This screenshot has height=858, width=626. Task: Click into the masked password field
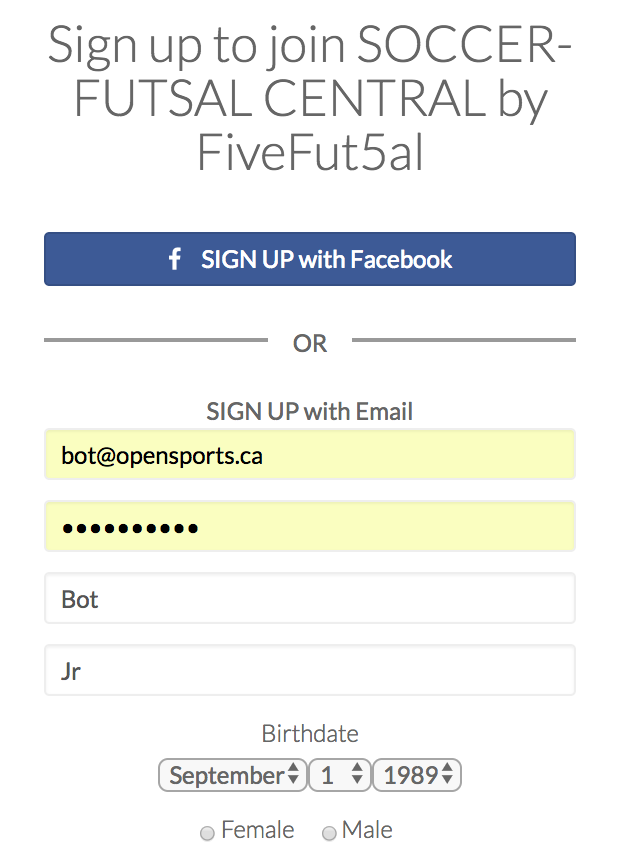pyautogui.click(x=310, y=527)
